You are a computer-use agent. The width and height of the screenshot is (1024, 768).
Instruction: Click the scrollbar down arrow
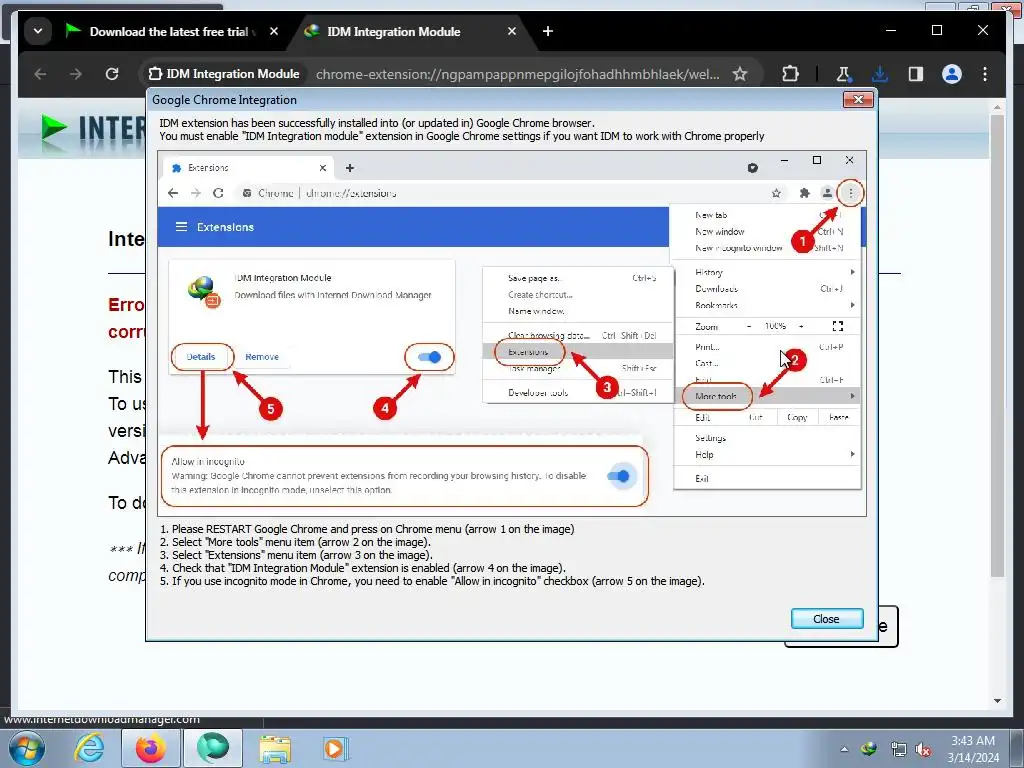pos(997,701)
